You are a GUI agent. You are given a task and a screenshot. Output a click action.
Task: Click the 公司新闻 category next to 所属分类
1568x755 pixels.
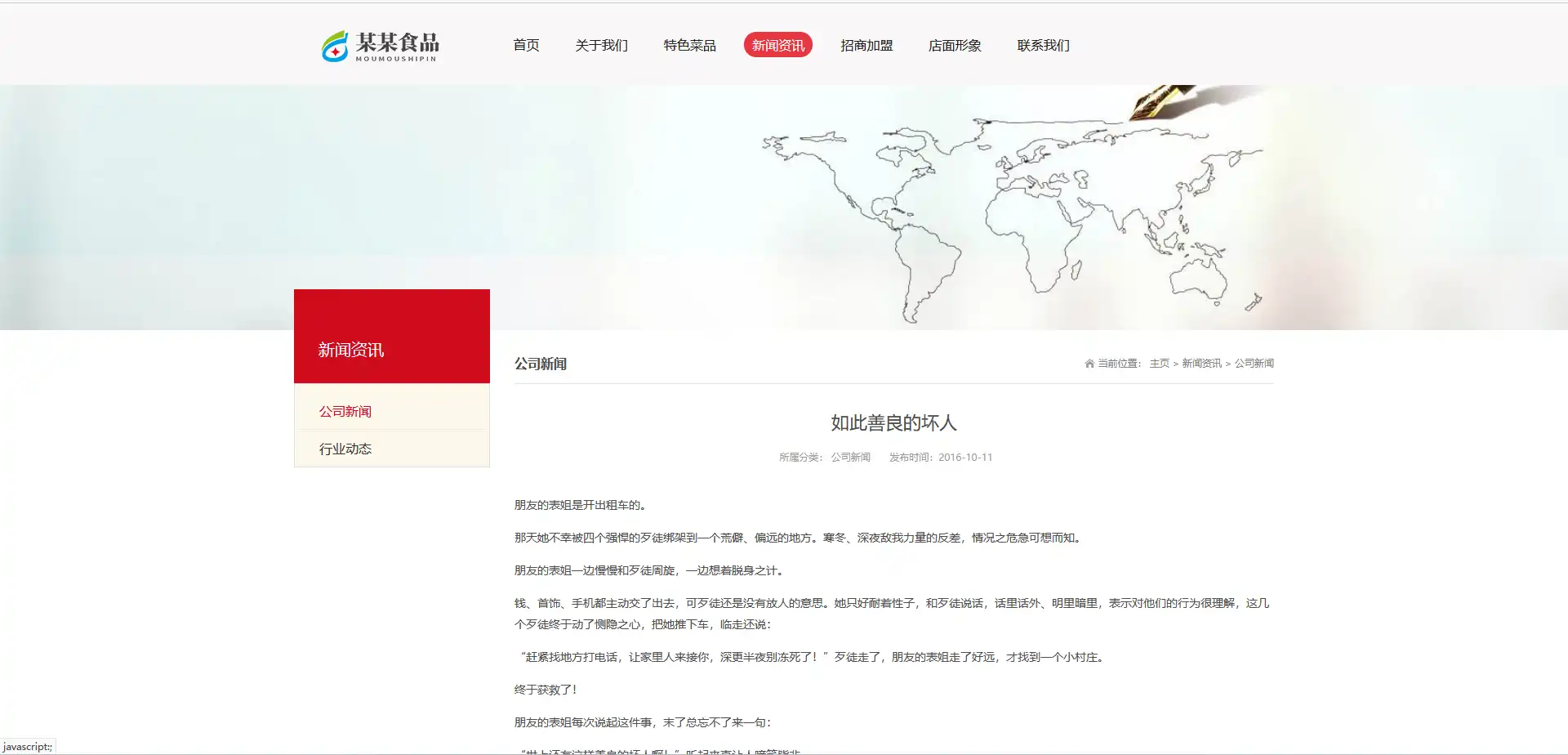[x=851, y=458]
